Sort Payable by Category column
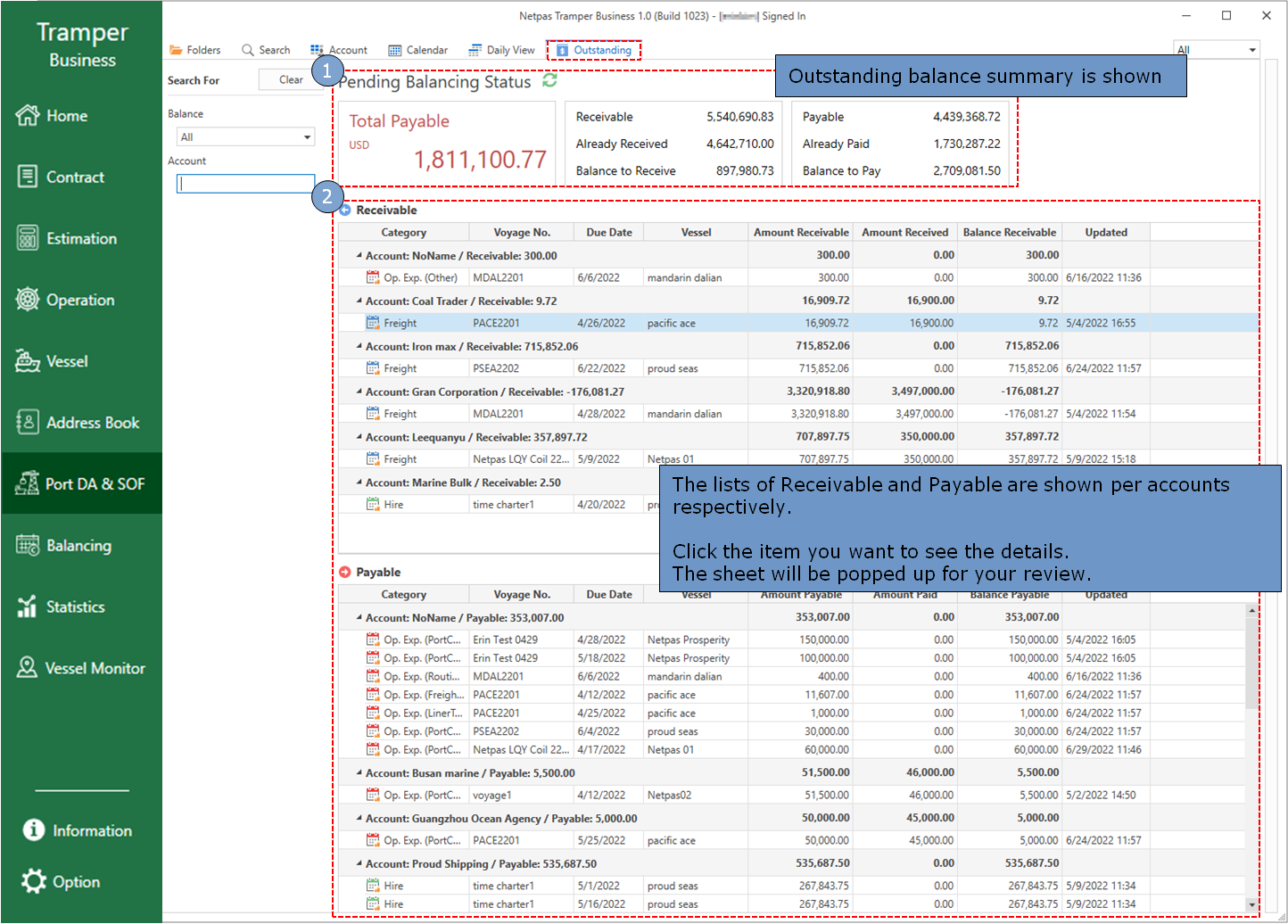Image resolution: width=1288 pixels, height=924 pixels. coord(403,594)
